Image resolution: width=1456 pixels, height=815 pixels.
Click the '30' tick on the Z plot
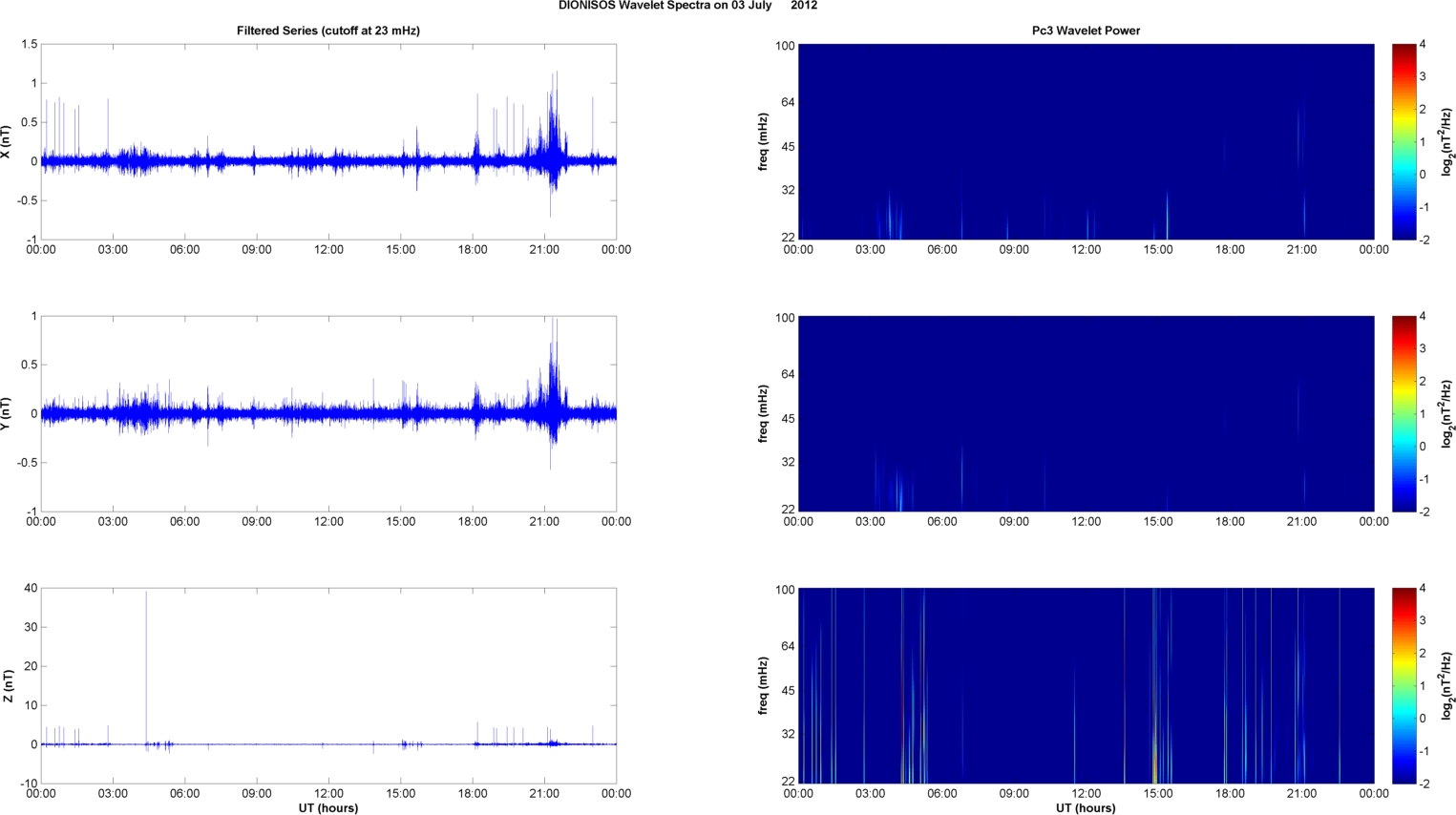click(32, 628)
